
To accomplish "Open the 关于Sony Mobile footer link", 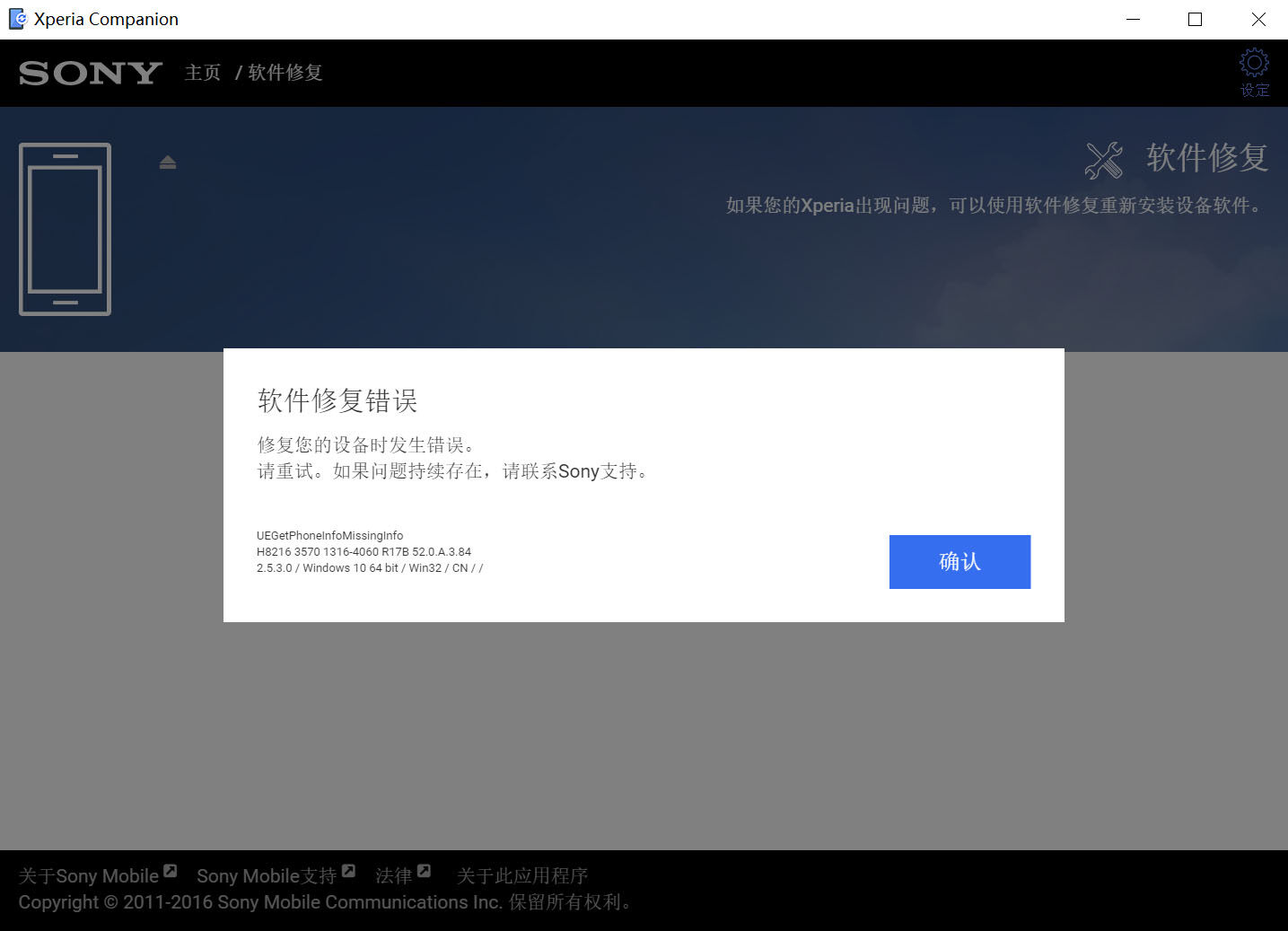I will (89, 875).
